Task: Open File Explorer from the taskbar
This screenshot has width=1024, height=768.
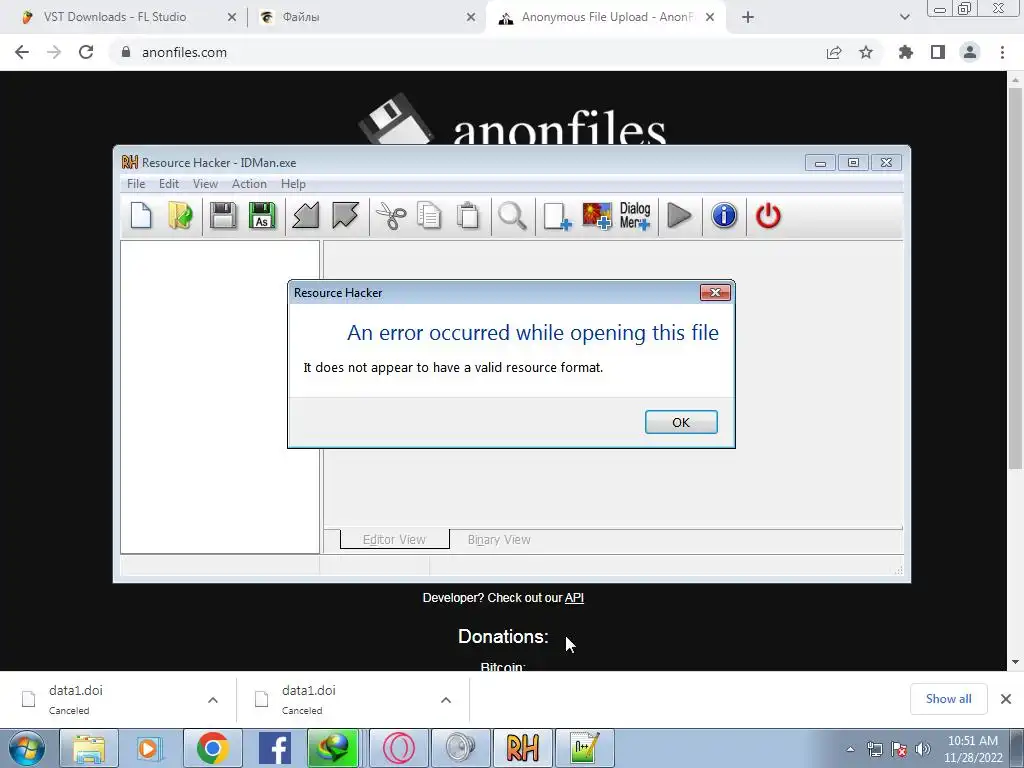Action: 89,748
